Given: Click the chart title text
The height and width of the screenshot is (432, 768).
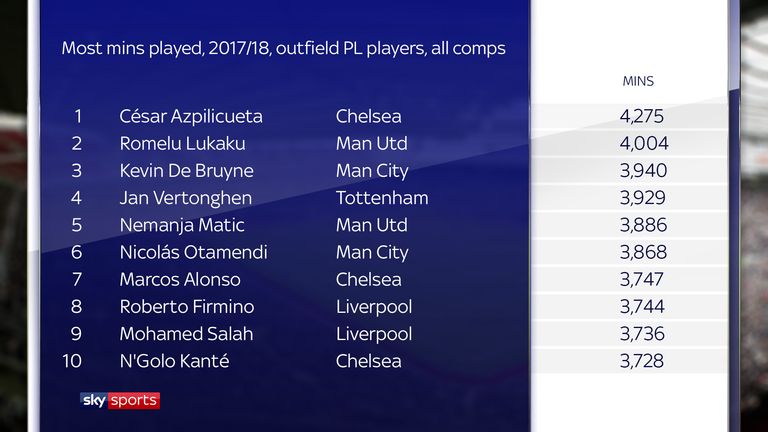Looking at the screenshot, I should [x=284, y=48].
